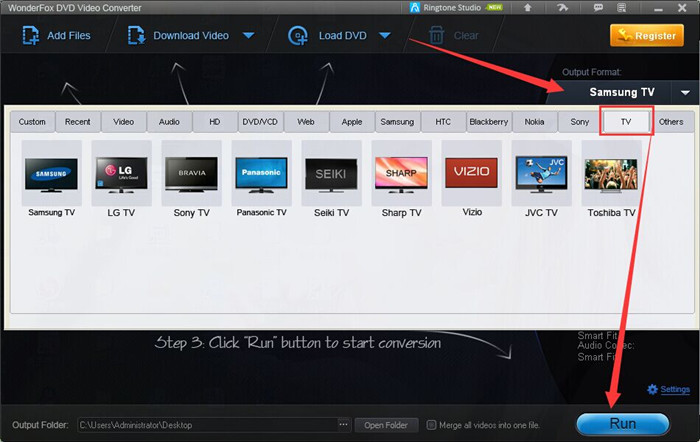Image resolution: width=700 pixels, height=442 pixels.
Task: Expand the Download Video dropdown arrow
Action: coord(249,35)
